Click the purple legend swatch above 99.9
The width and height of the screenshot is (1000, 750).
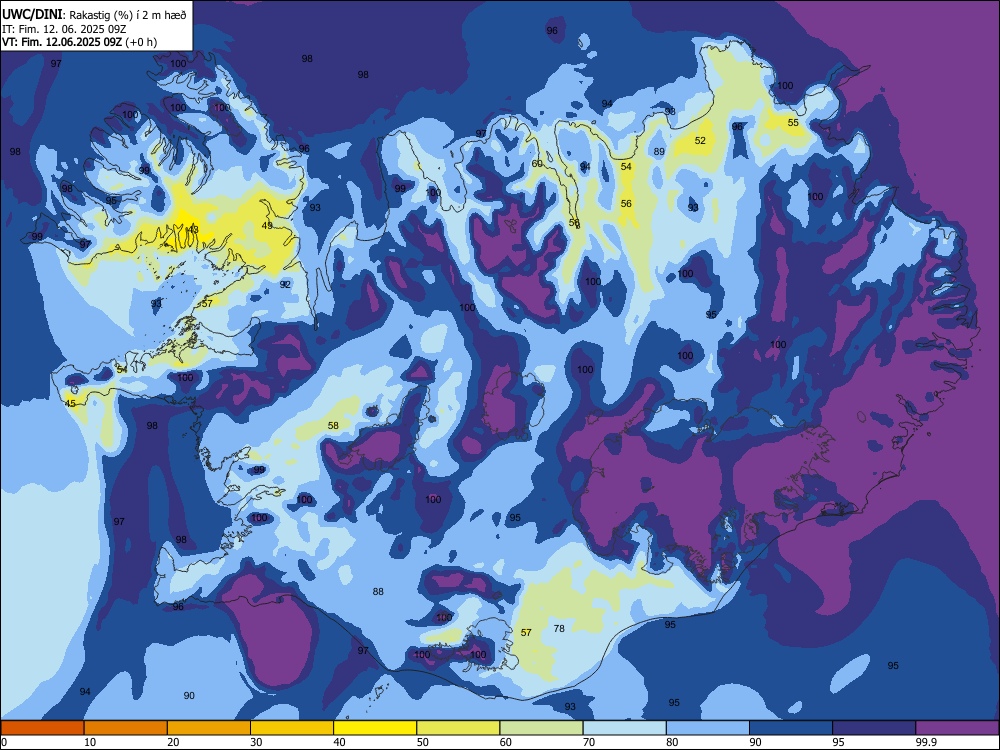point(957,728)
